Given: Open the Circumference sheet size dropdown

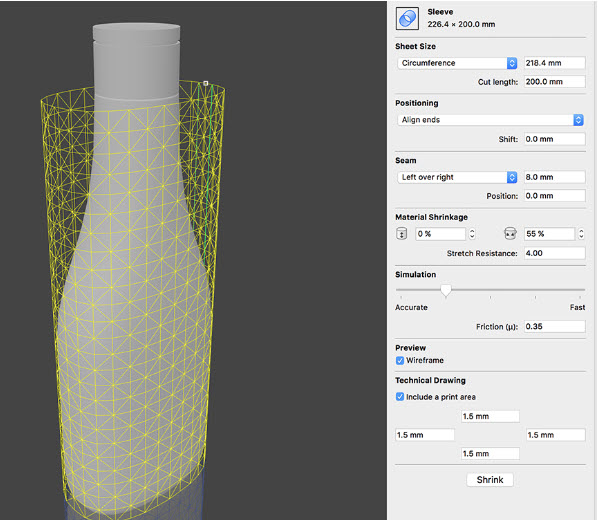Looking at the screenshot, I should click(457, 63).
